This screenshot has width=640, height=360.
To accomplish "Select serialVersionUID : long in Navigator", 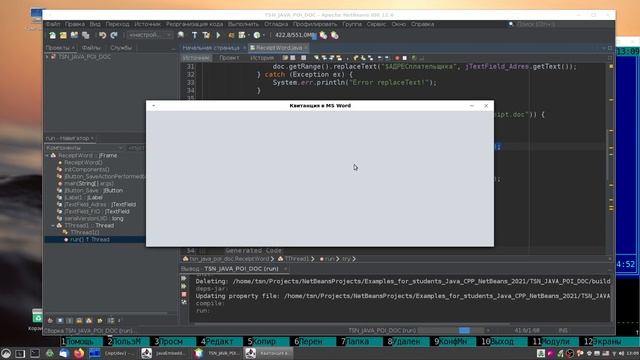I will [93, 218].
